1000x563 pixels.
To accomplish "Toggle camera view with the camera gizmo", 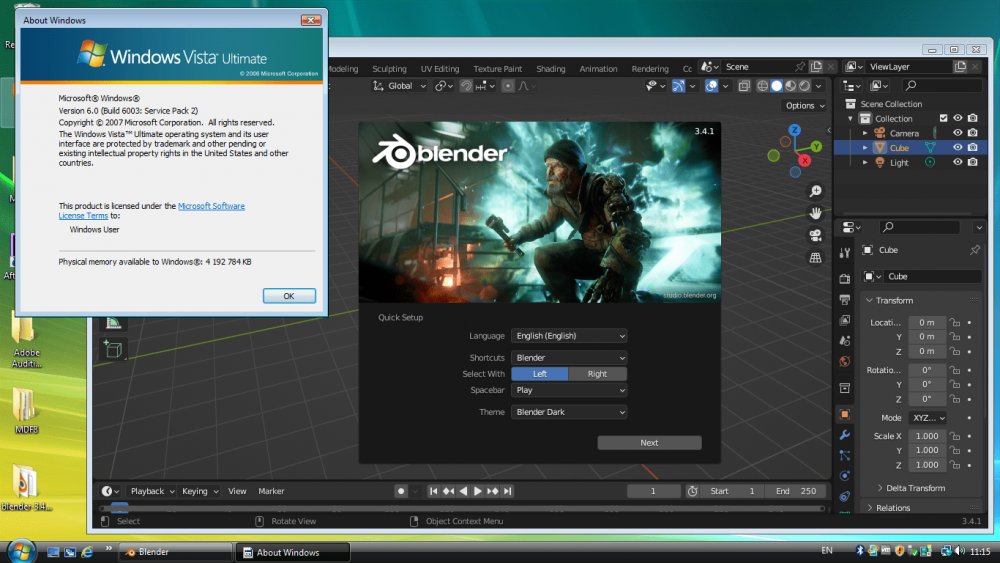I will 816,235.
